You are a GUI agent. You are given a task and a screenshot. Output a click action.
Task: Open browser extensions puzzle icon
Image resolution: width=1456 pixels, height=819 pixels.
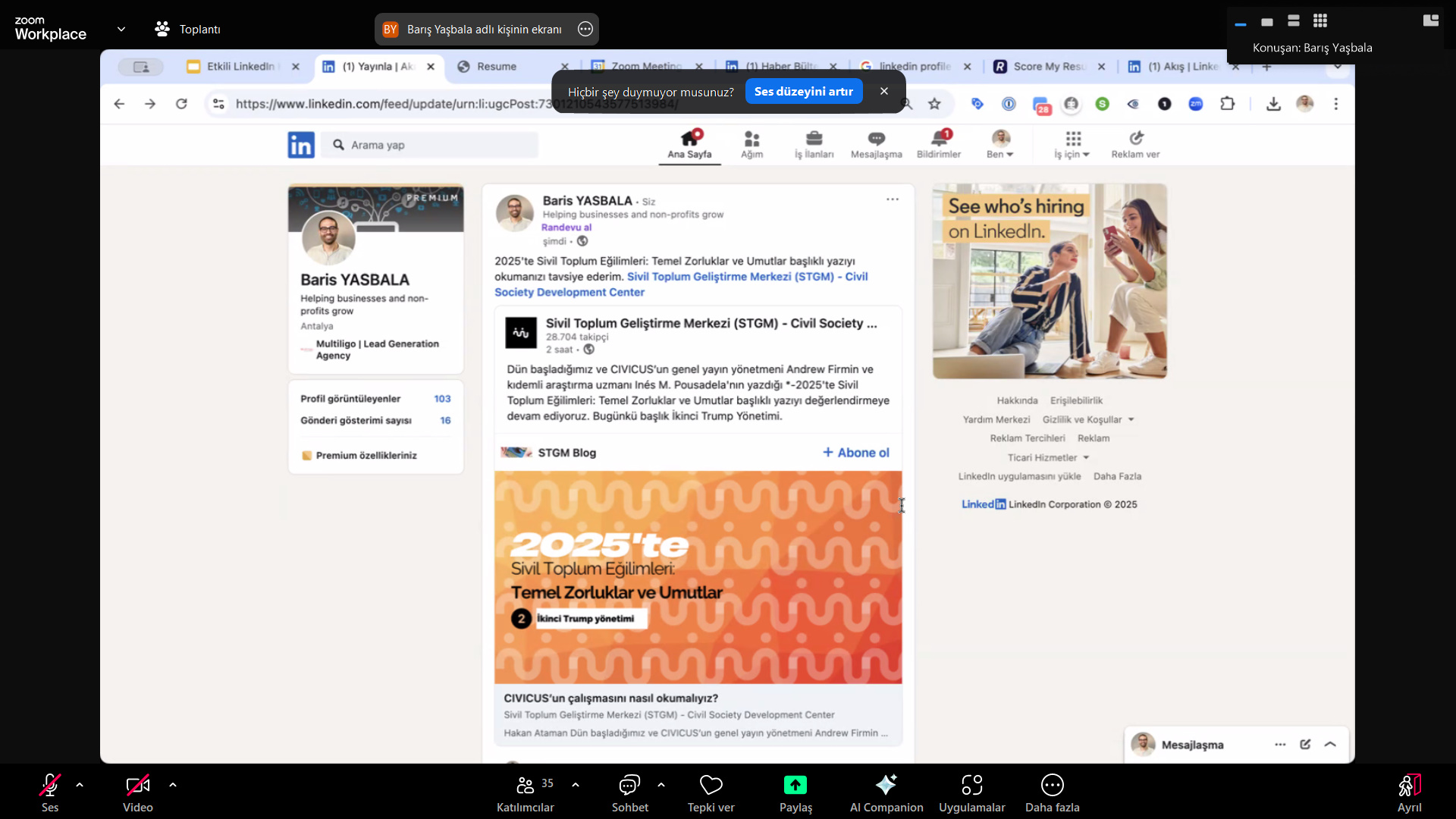(1228, 104)
